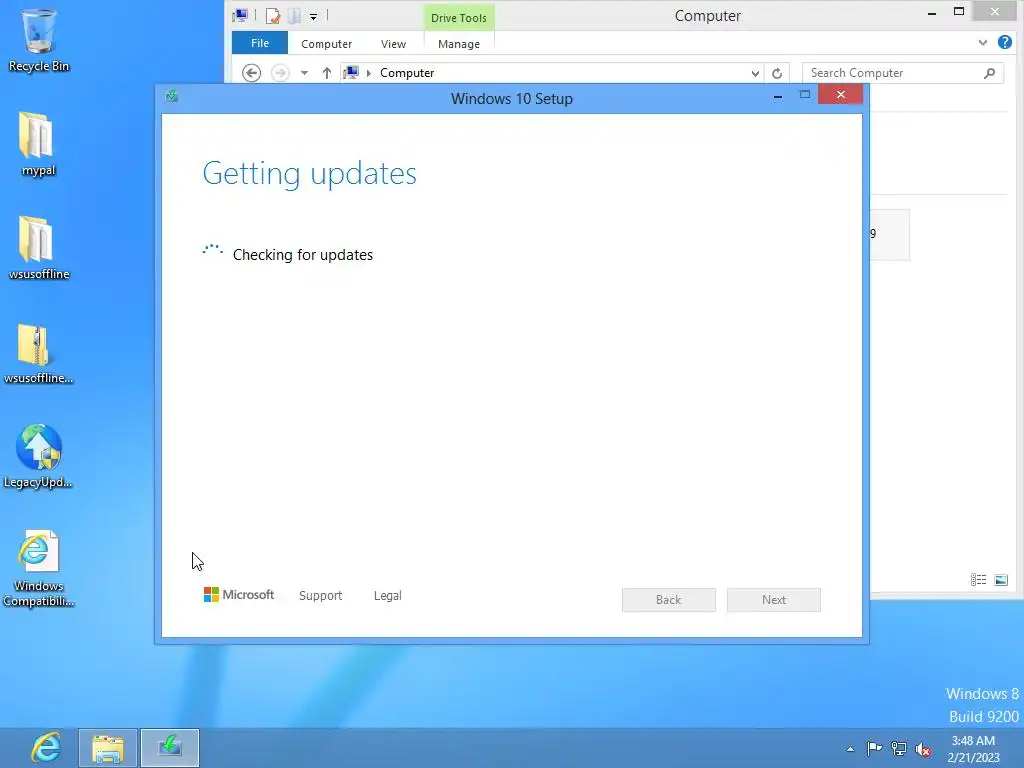Click the computer icon in address bar
This screenshot has width=1024, height=768.
[x=351, y=72]
